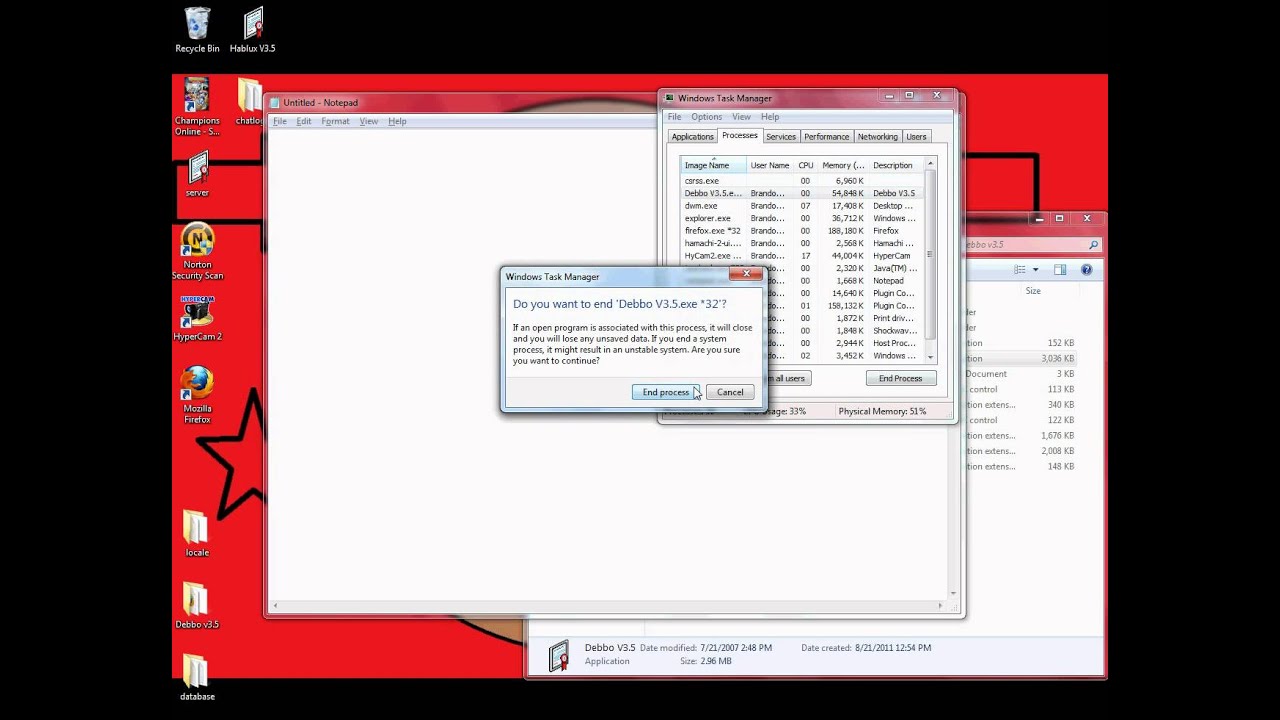Sort Explorer files by Size column
Image resolution: width=1280 pixels, height=720 pixels.
click(x=1033, y=291)
